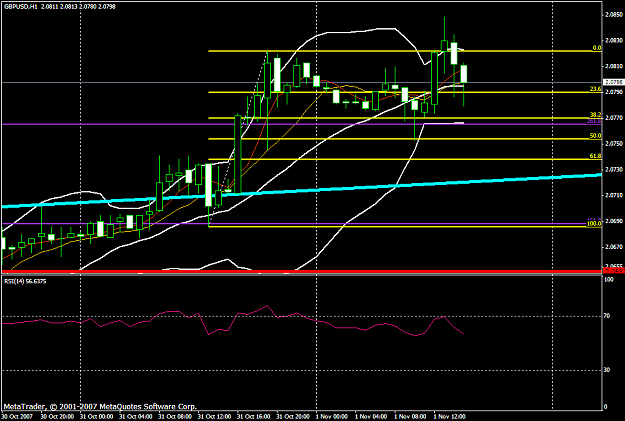Select the 2.0770 price axis label

coord(614,118)
